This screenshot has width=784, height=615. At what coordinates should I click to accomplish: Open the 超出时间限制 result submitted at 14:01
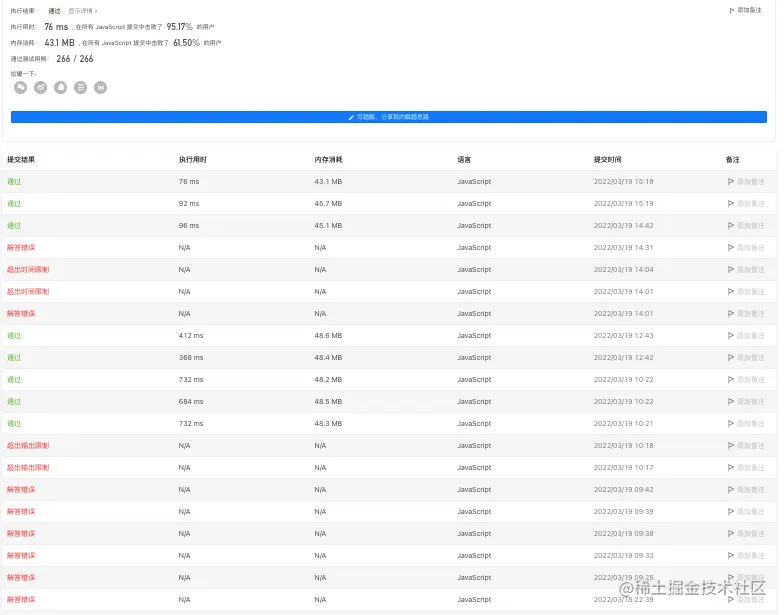[28, 292]
